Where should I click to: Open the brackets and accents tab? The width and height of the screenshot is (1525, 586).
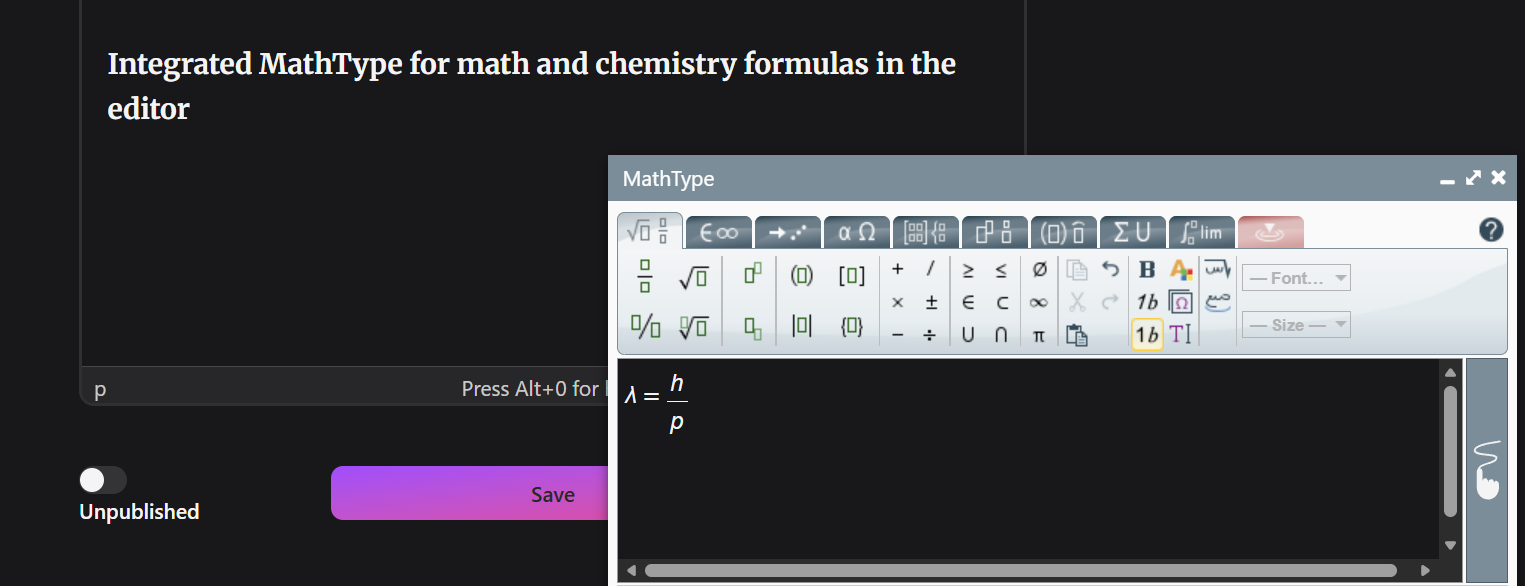tap(1064, 232)
